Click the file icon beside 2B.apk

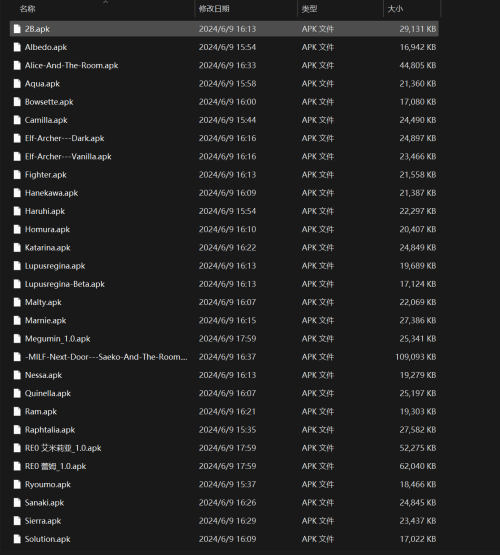(x=17, y=29)
